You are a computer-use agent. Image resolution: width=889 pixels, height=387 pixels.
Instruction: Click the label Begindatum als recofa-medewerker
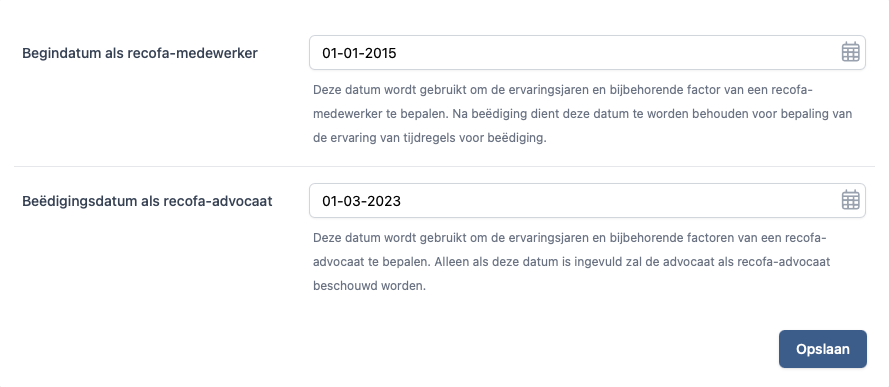point(140,53)
